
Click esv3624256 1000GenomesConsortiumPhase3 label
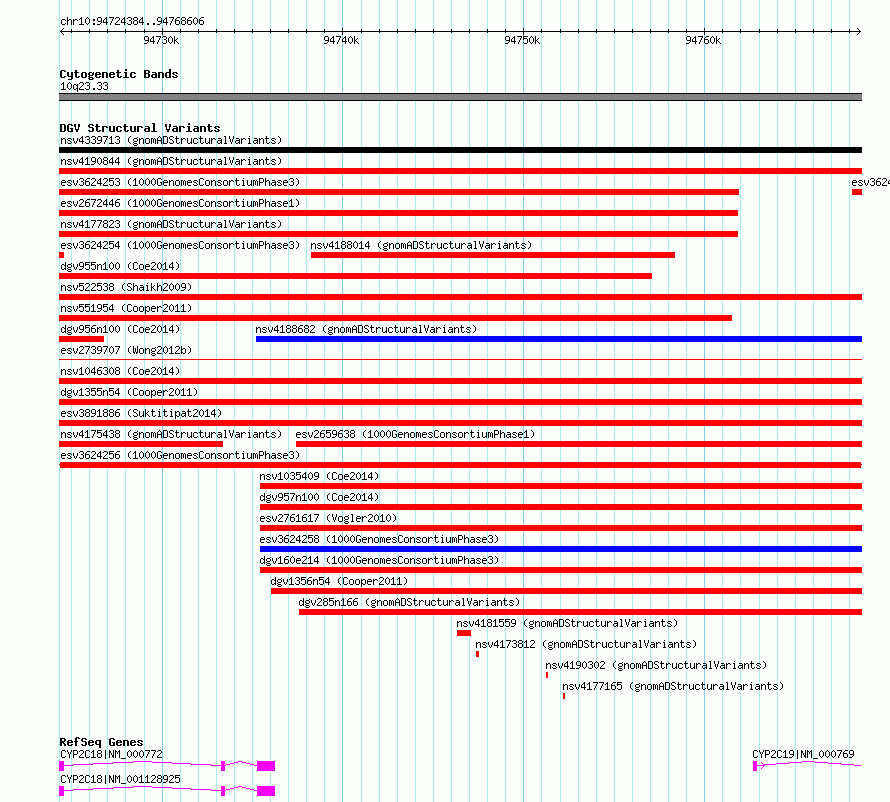(x=180, y=455)
